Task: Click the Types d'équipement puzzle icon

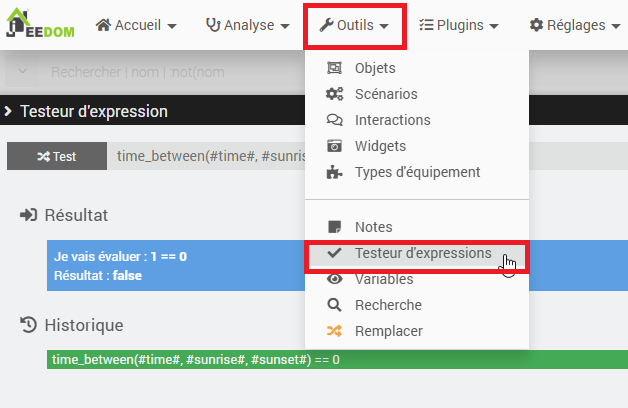Action: pyautogui.click(x=335, y=172)
